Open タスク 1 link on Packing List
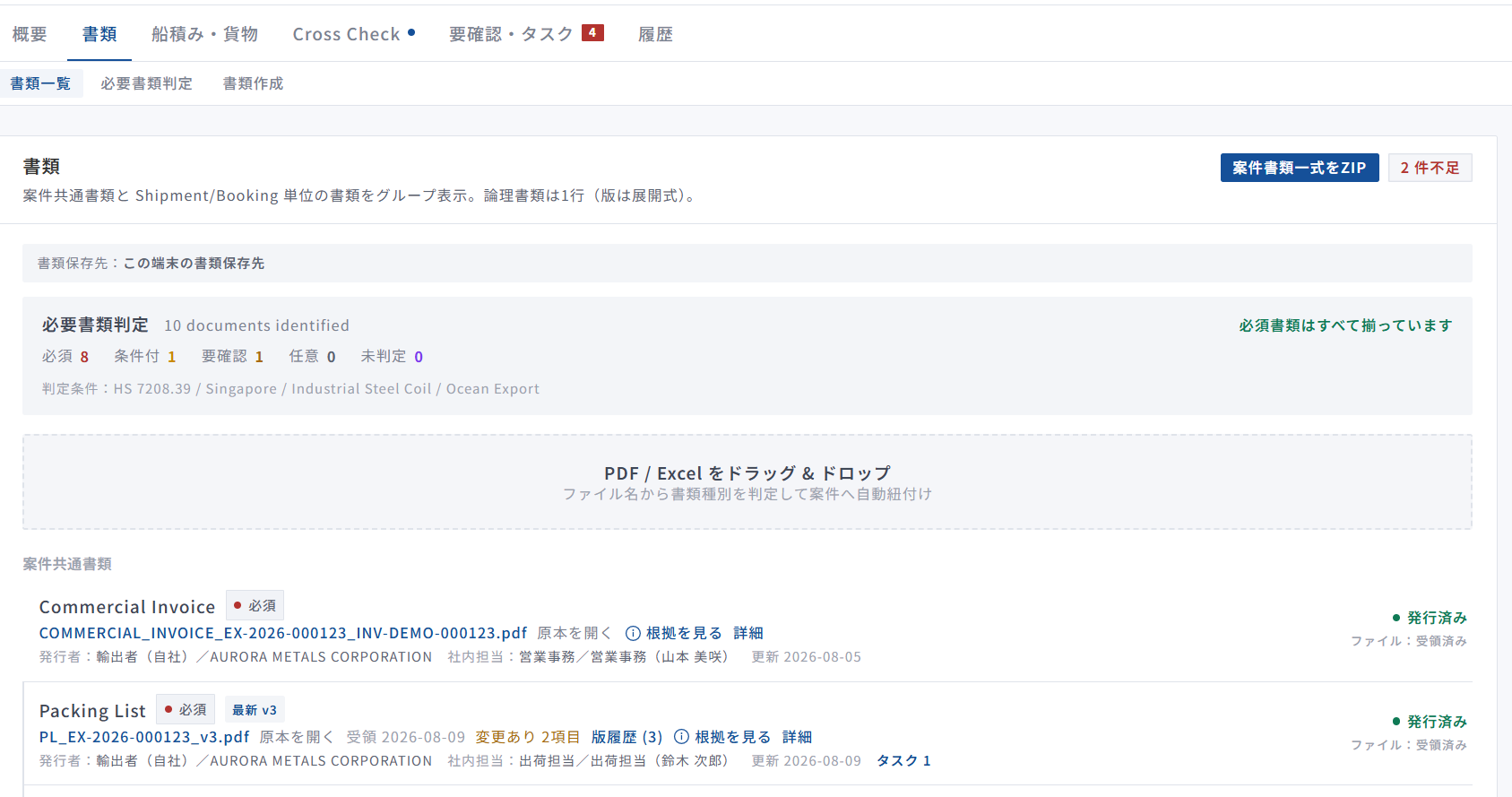This screenshot has height=797, width=1512. (x=903, y=760)
